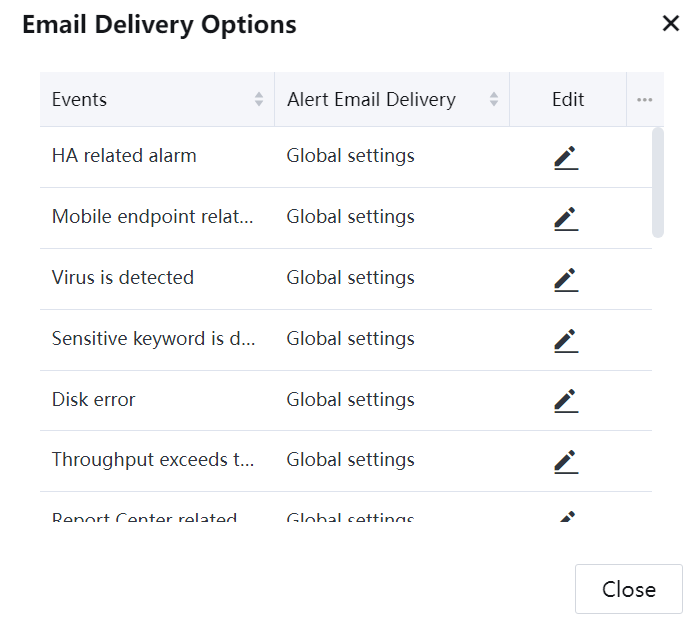Image resolution: width=698 pixels, height=622 pixels.
Task: Select the HA related alarm row text
Action: (124, 156)
